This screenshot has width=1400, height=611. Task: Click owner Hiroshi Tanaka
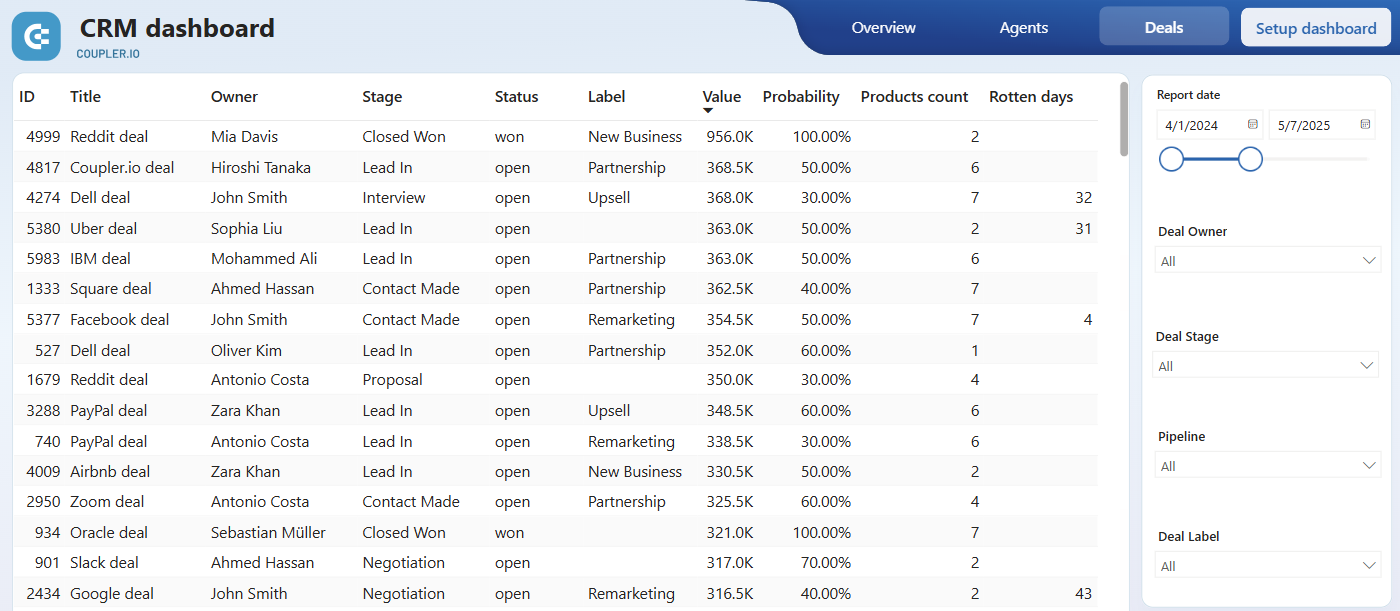(x=261, y=167)
